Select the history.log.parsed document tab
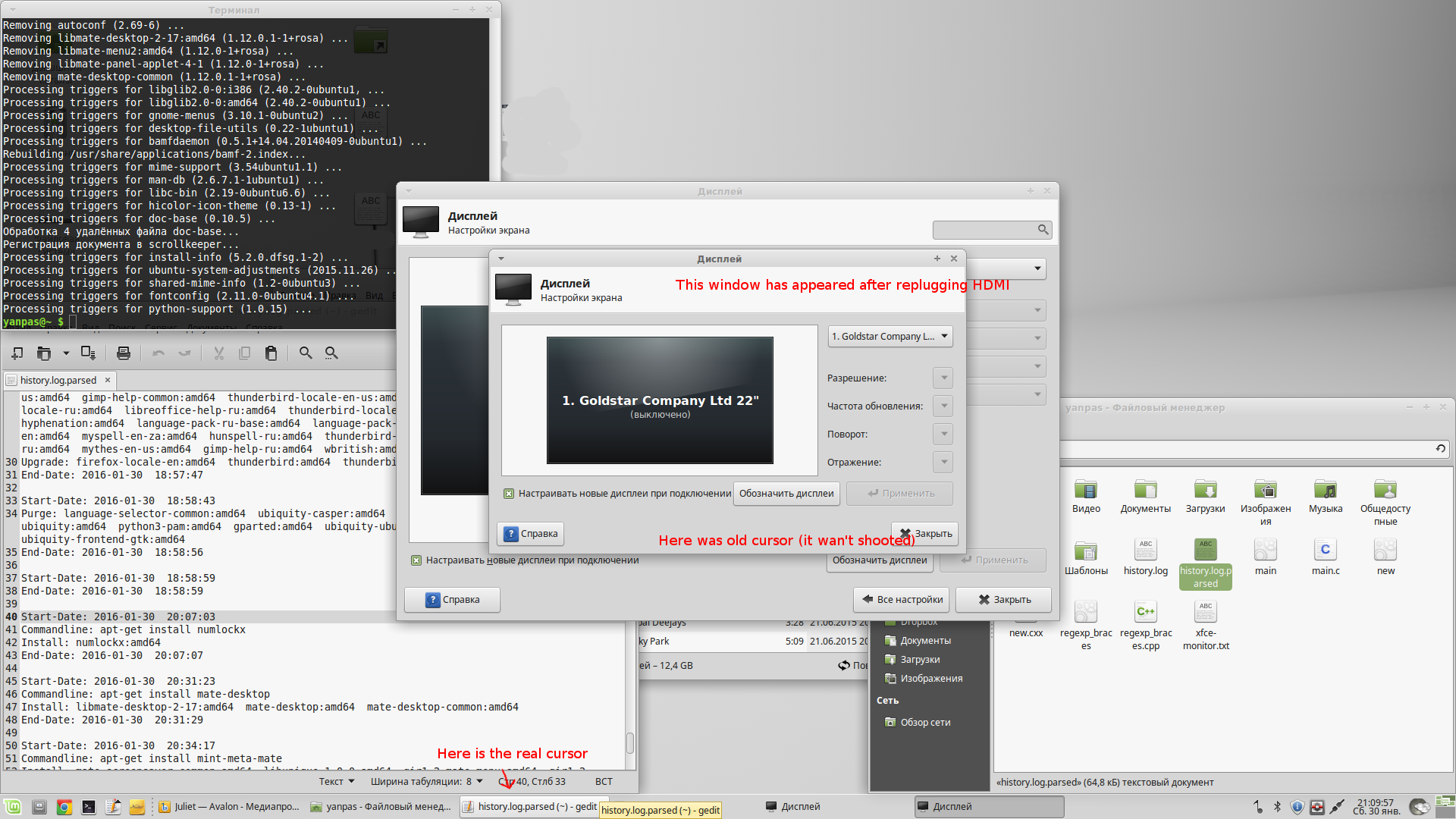 58,381
